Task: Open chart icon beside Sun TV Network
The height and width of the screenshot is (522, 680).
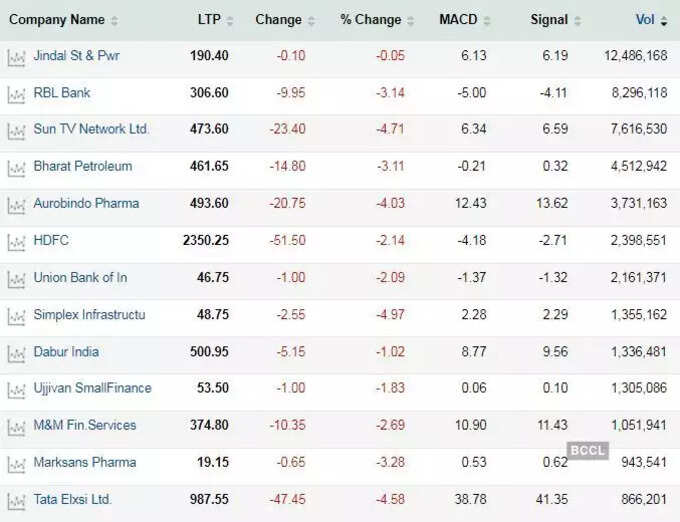Action: click(16, 131)
